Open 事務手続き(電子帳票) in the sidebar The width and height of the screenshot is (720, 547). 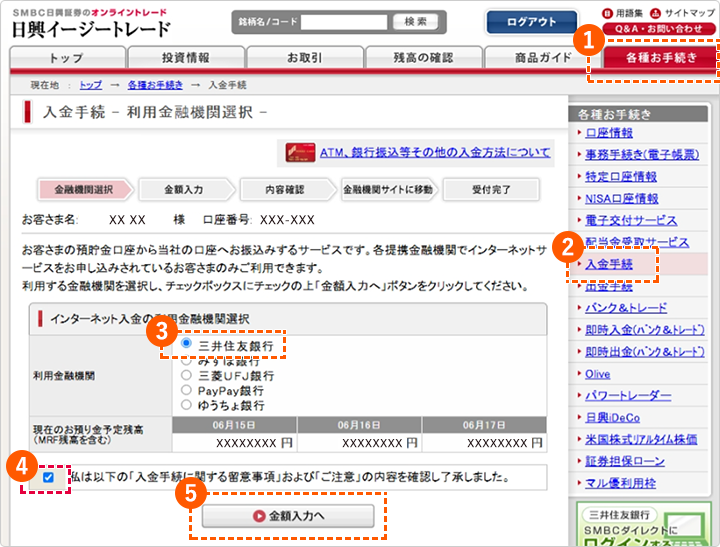point(642,154)
